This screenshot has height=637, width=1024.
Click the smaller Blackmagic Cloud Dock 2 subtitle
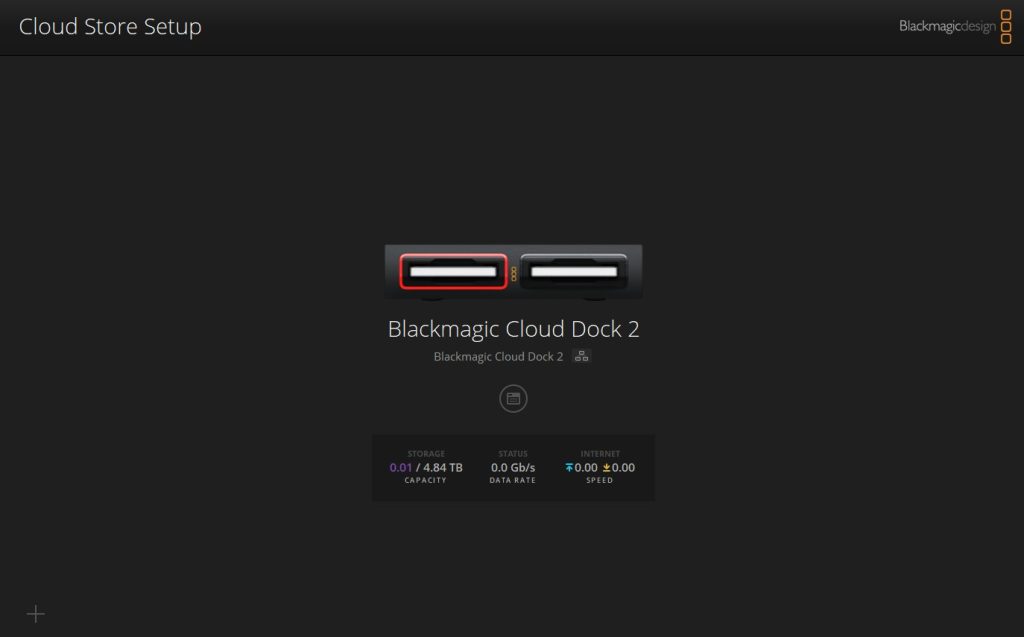pos(498,356)
